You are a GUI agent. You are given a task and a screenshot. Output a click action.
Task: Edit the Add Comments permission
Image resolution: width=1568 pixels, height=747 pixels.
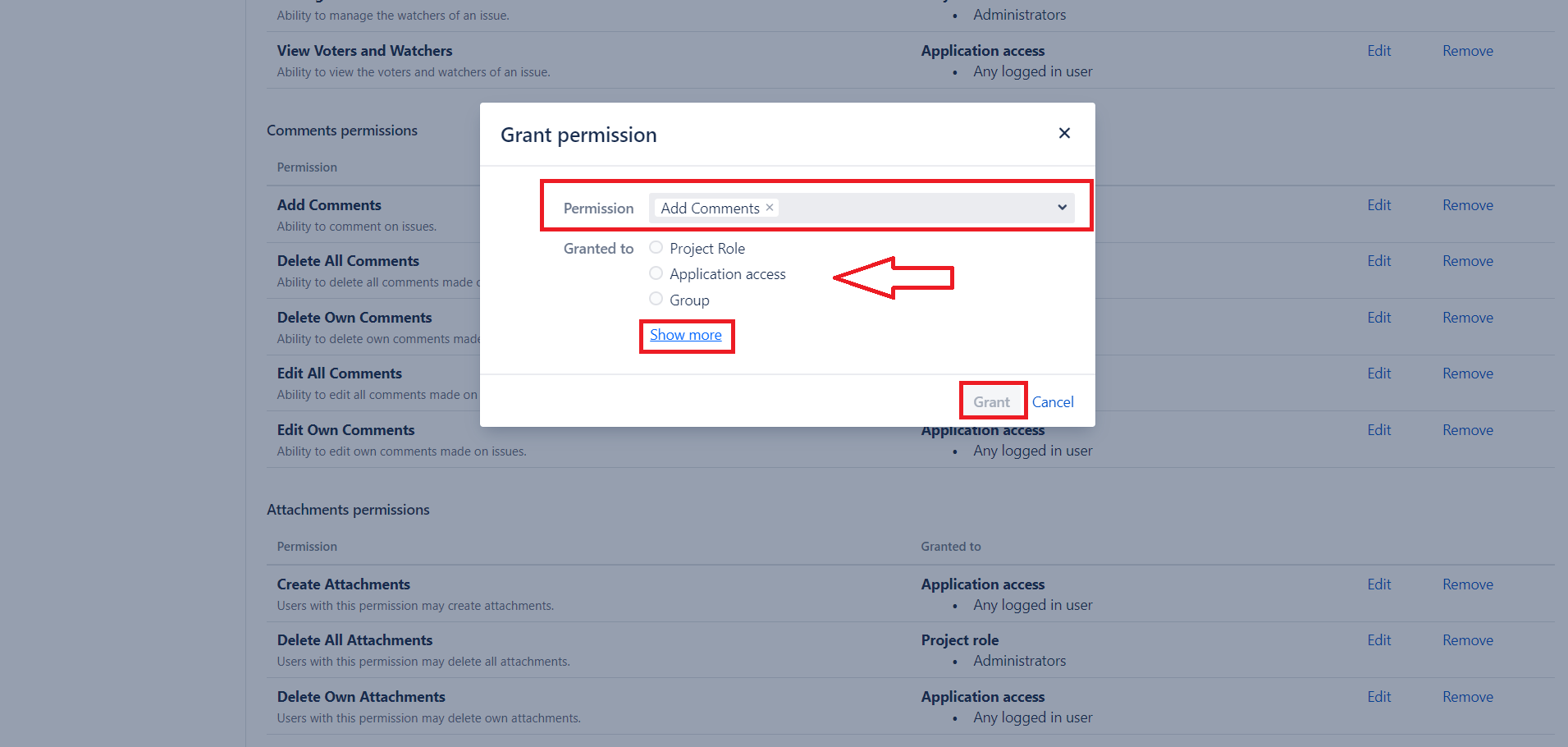1378,205
